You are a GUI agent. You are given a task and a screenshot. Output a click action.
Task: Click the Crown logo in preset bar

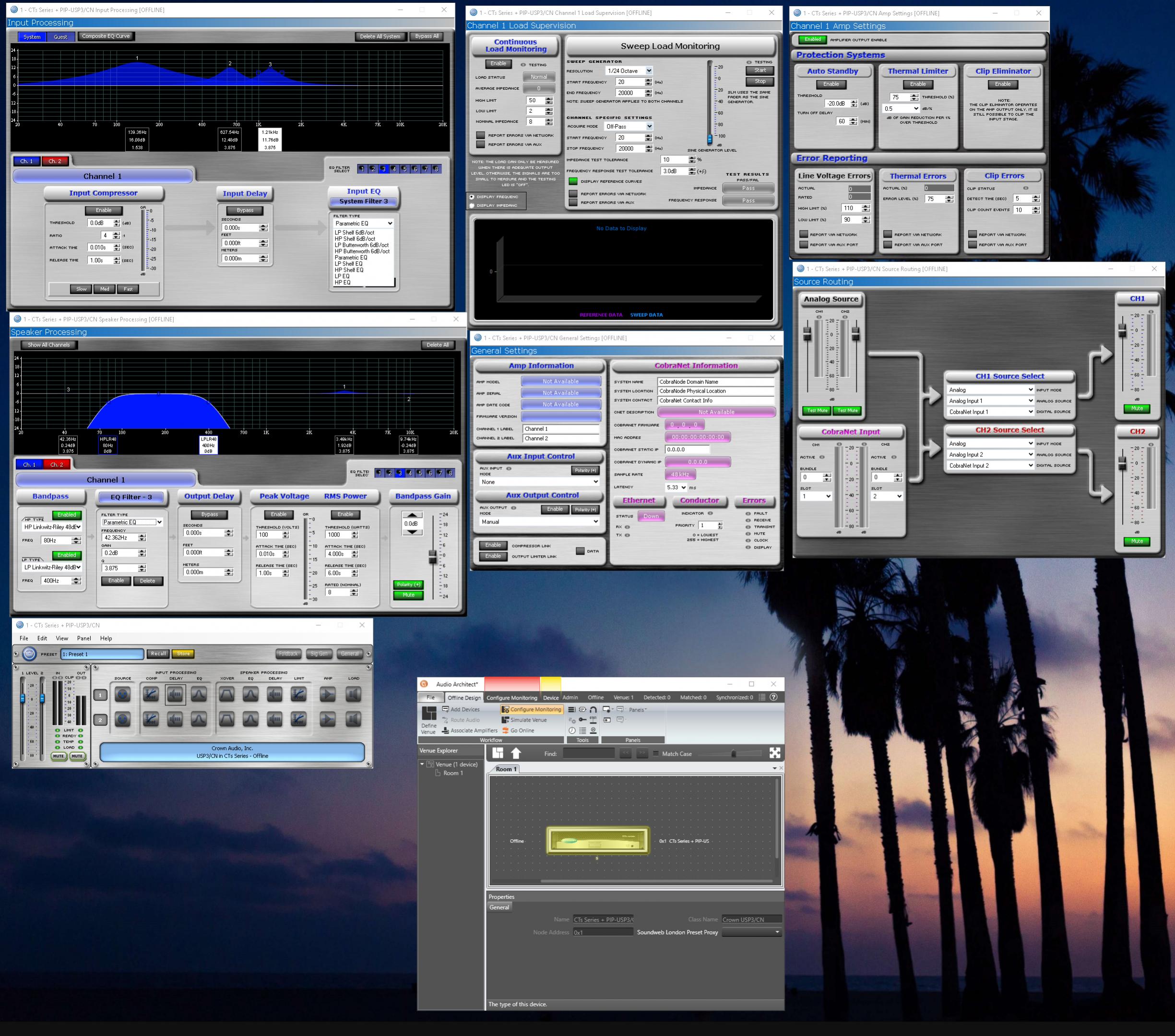[x=29, y=654]
